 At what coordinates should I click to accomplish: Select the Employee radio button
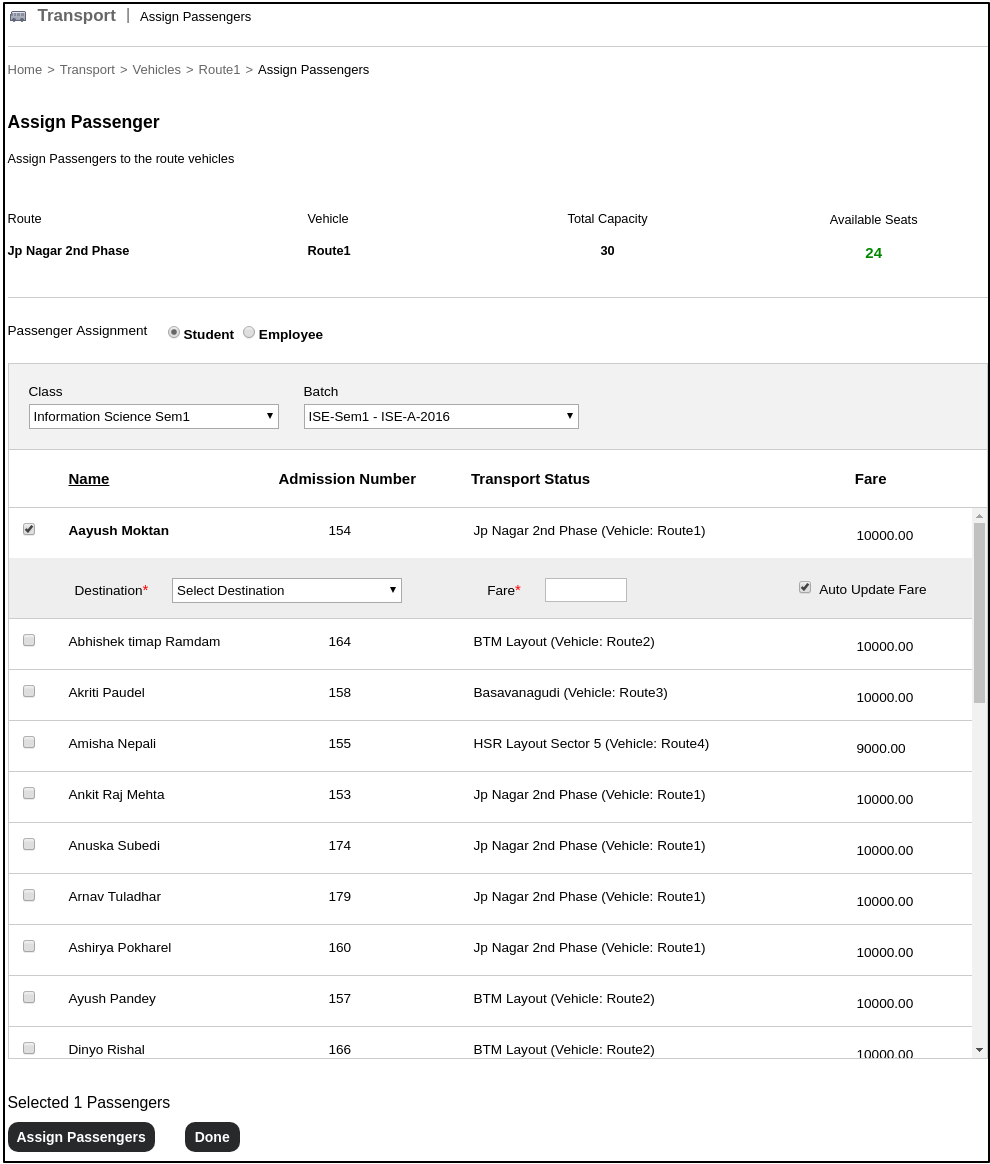coord(249,332)
